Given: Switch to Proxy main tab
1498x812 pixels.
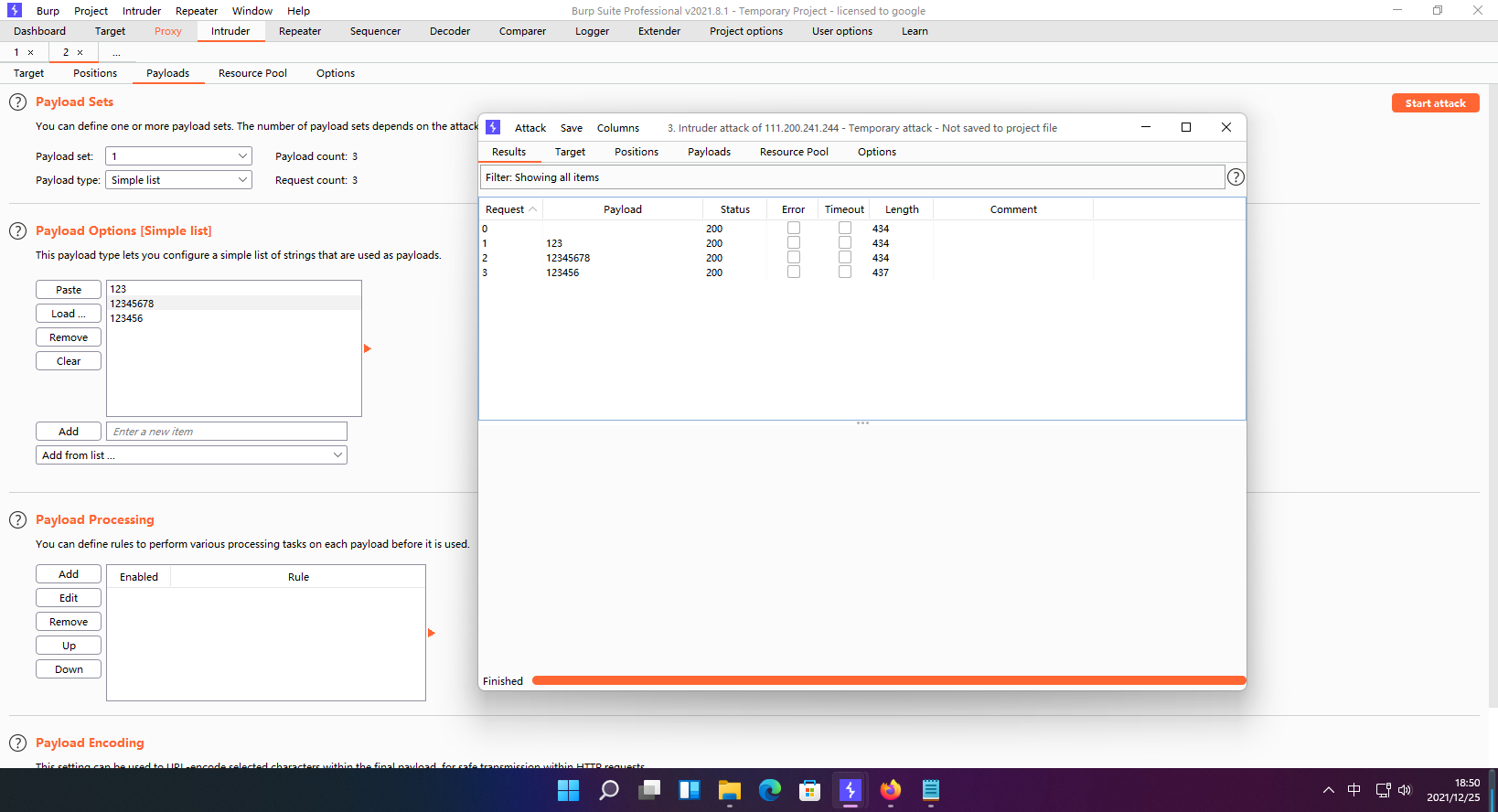Looking at the screenshot, I should [168, 31].
